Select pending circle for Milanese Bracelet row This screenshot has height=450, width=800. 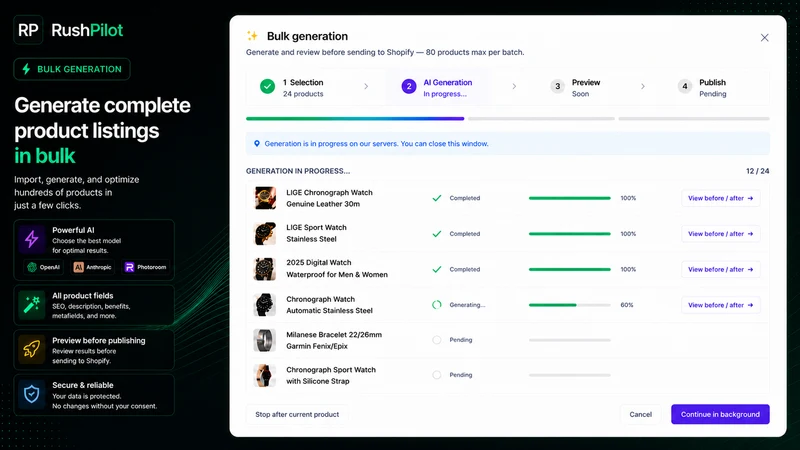point(437,340)
